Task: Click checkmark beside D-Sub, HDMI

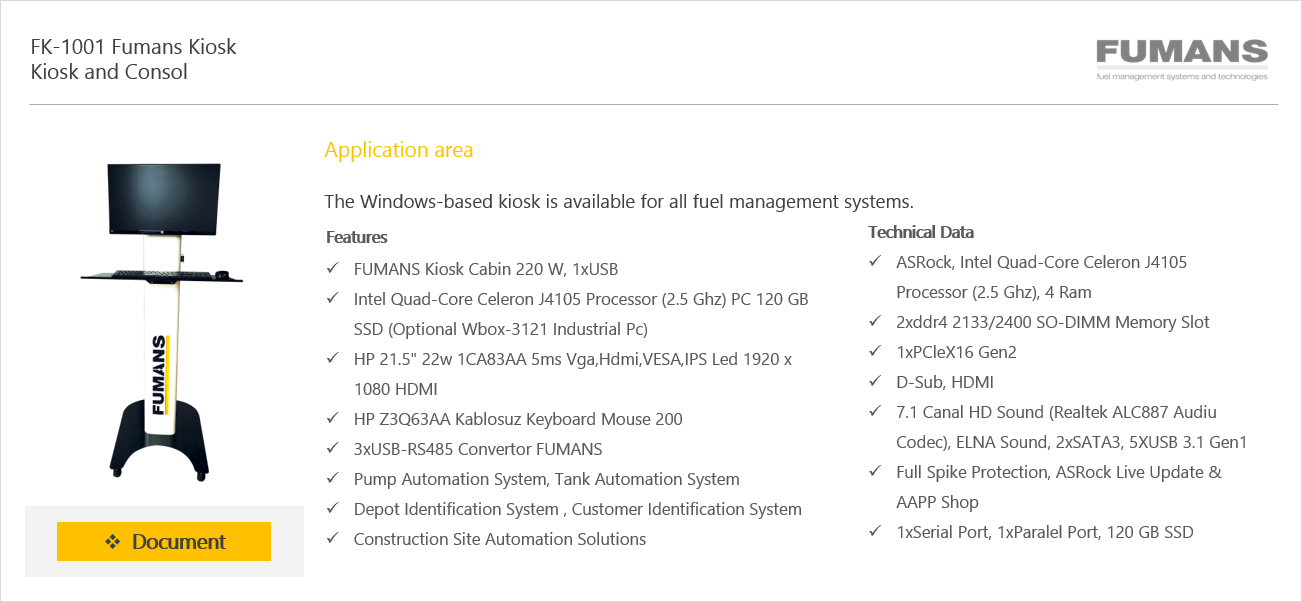Action: click(x=875, y=382)
